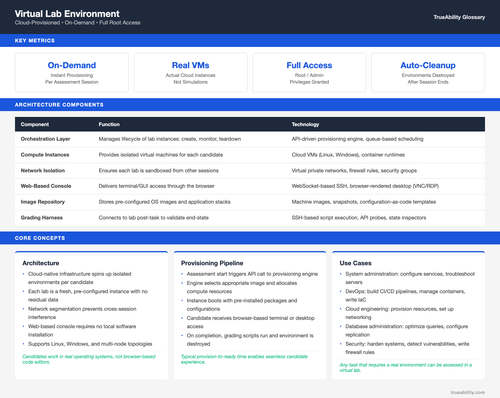Click the Auto-Cleanup metric card

pyautogui.click(x=428, y=72)
